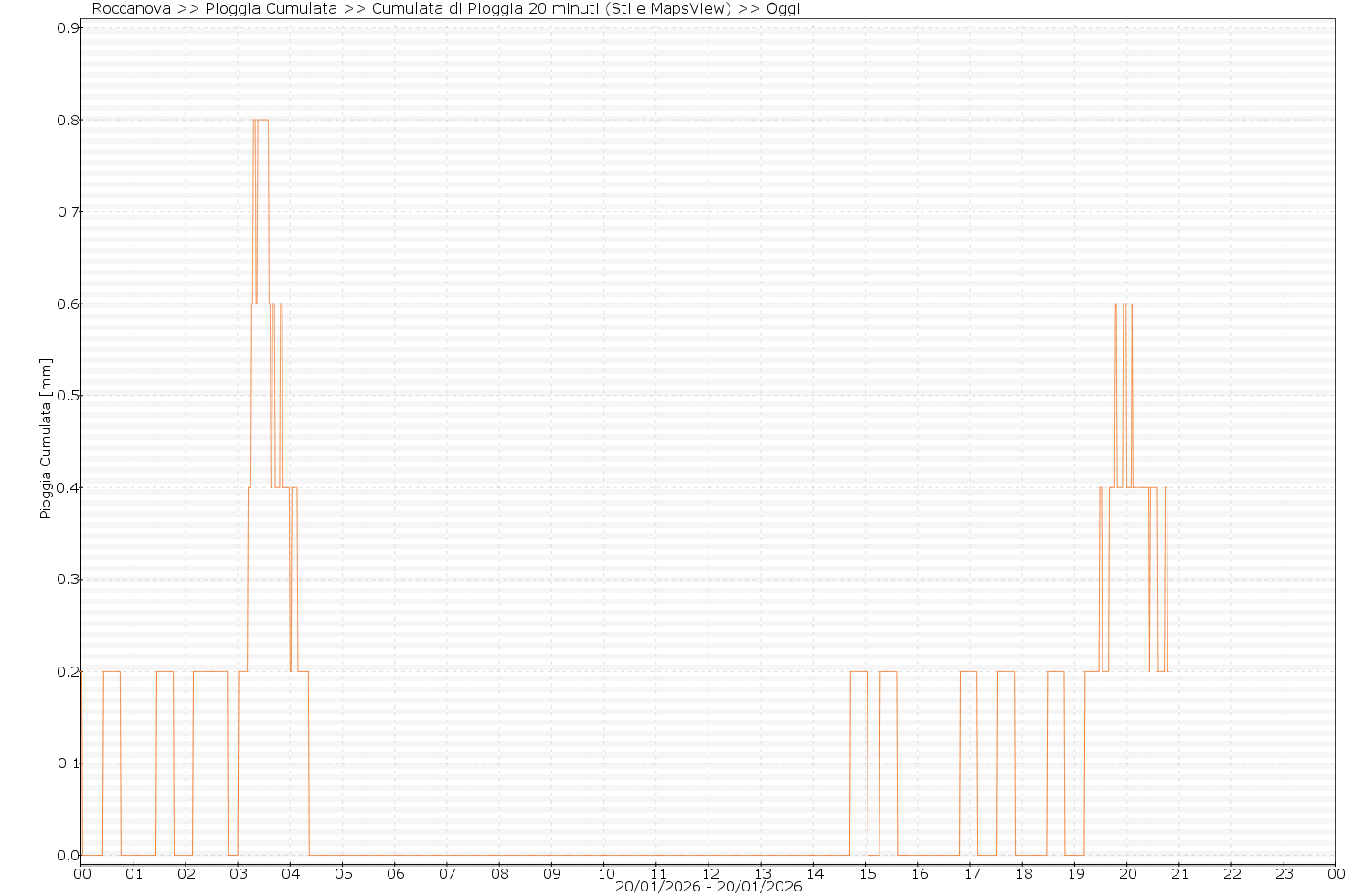The width and height of the screenshot is (1353, 896).
Task: Click the date range label below the x-axis
Action: coord(708,886)
